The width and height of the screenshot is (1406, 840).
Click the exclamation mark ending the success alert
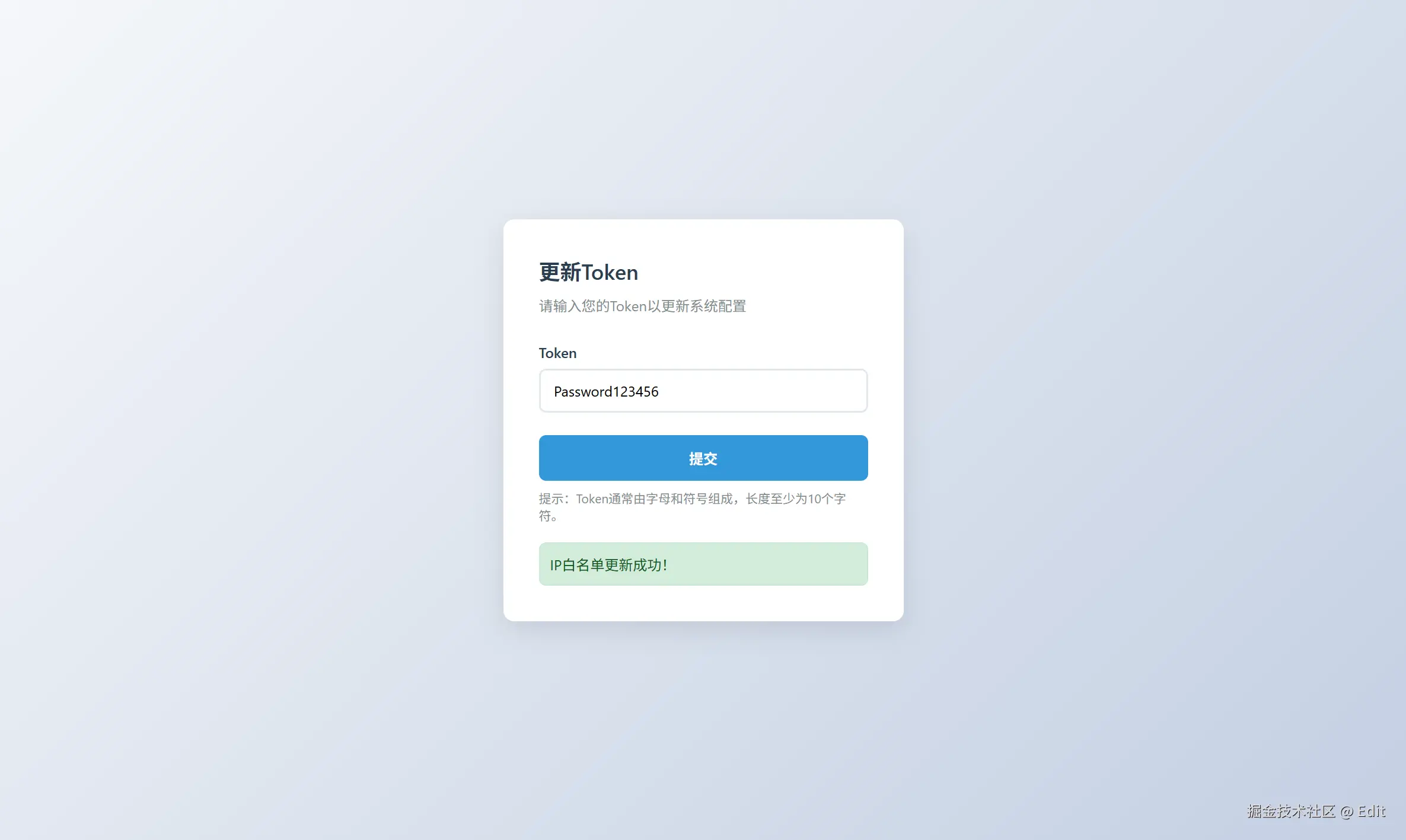pos(665,565)
